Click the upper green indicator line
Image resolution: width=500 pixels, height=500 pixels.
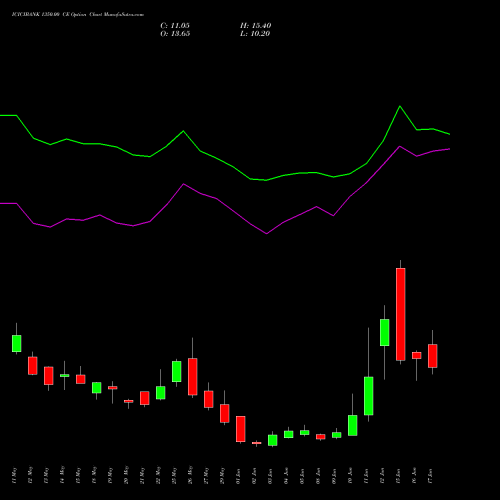pos(233,167)
